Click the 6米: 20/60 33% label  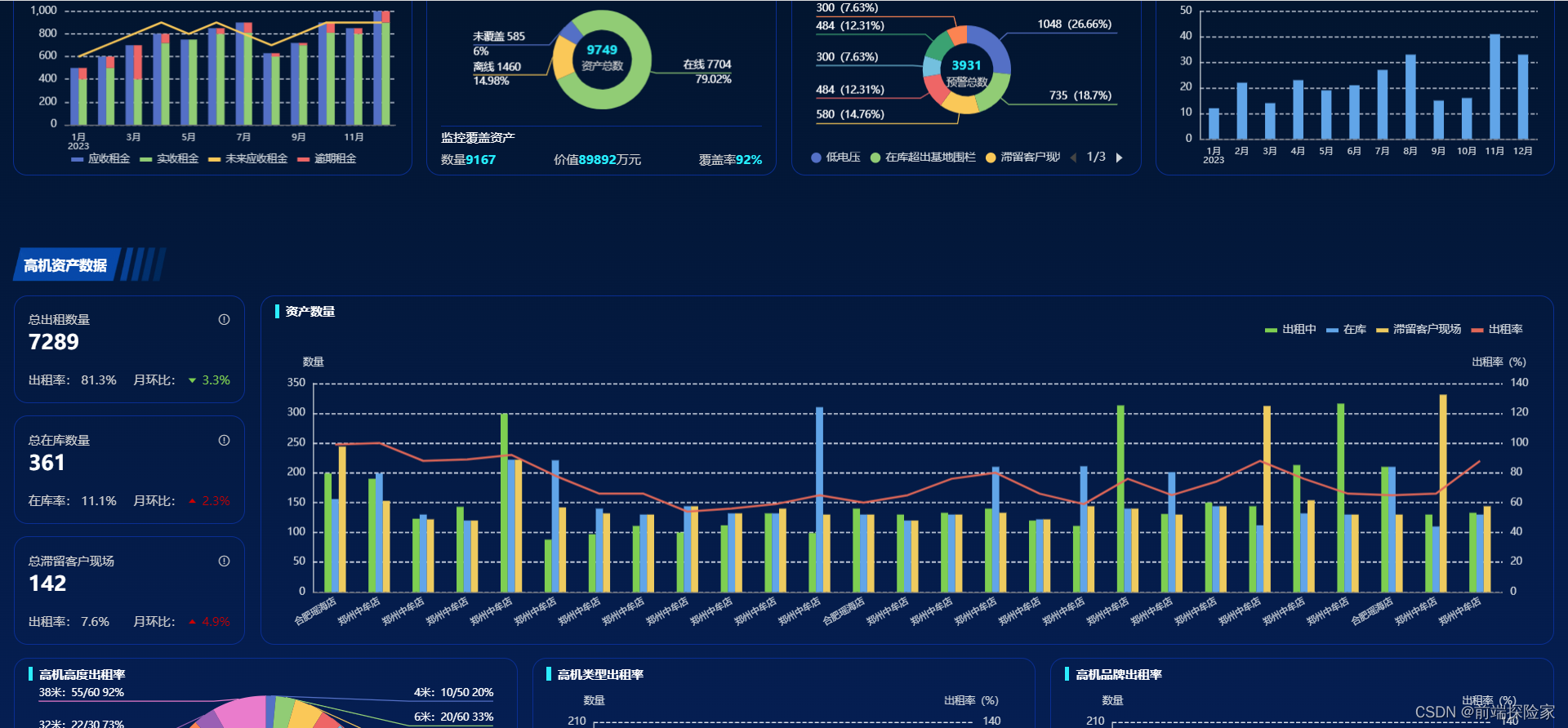pos(453,717)
